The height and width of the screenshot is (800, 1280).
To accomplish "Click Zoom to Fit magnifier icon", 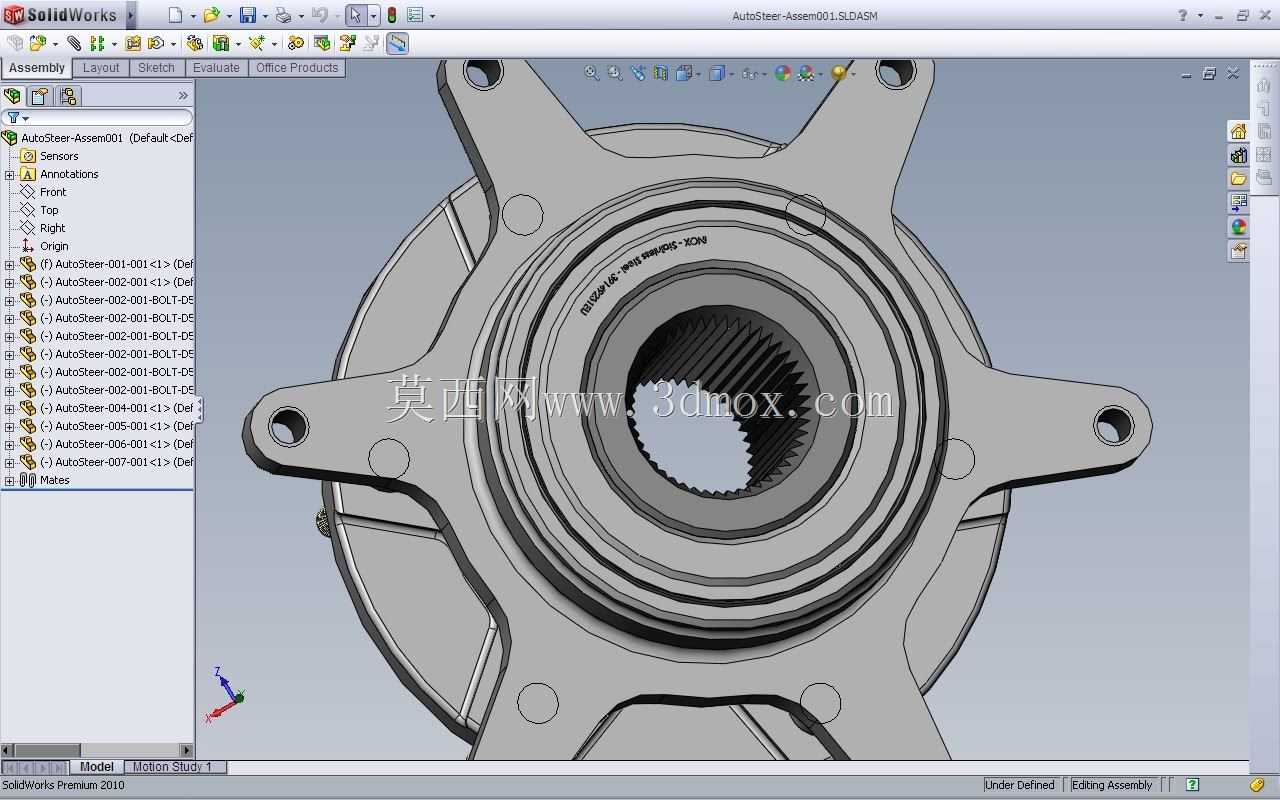I will (592, 73).
